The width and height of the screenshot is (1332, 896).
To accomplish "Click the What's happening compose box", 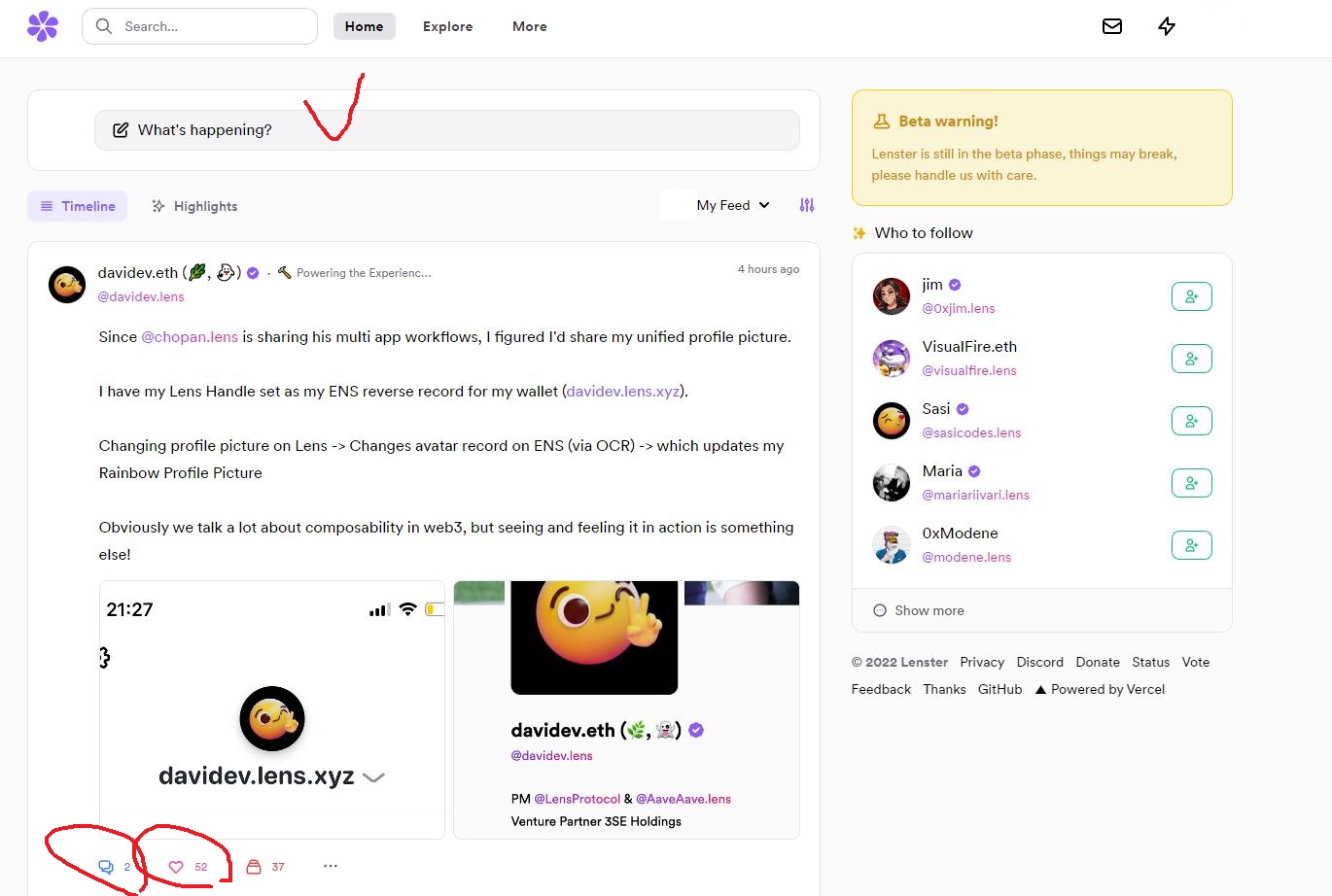I will point(447,130).
